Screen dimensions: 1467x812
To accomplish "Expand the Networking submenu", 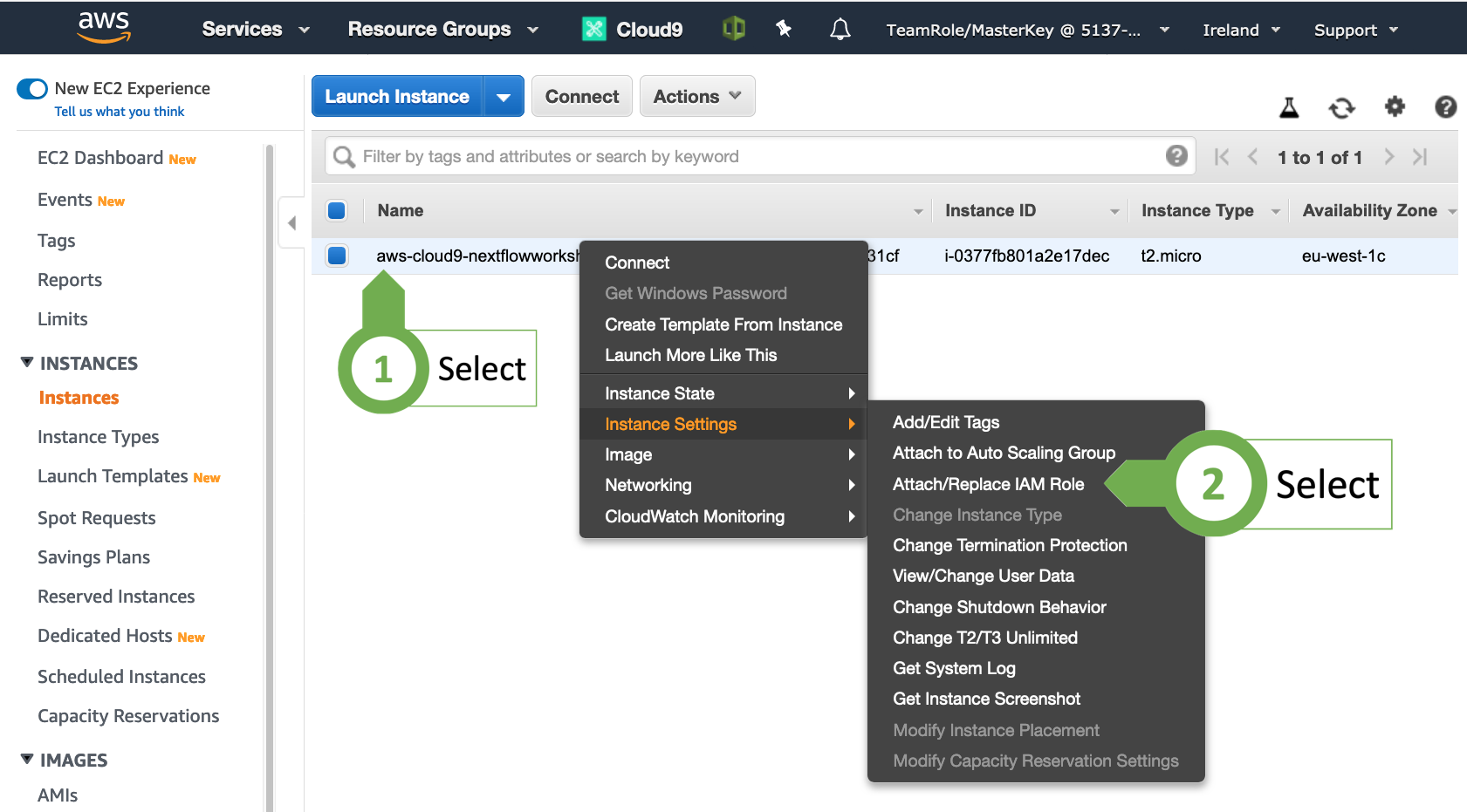I will 723,485.
